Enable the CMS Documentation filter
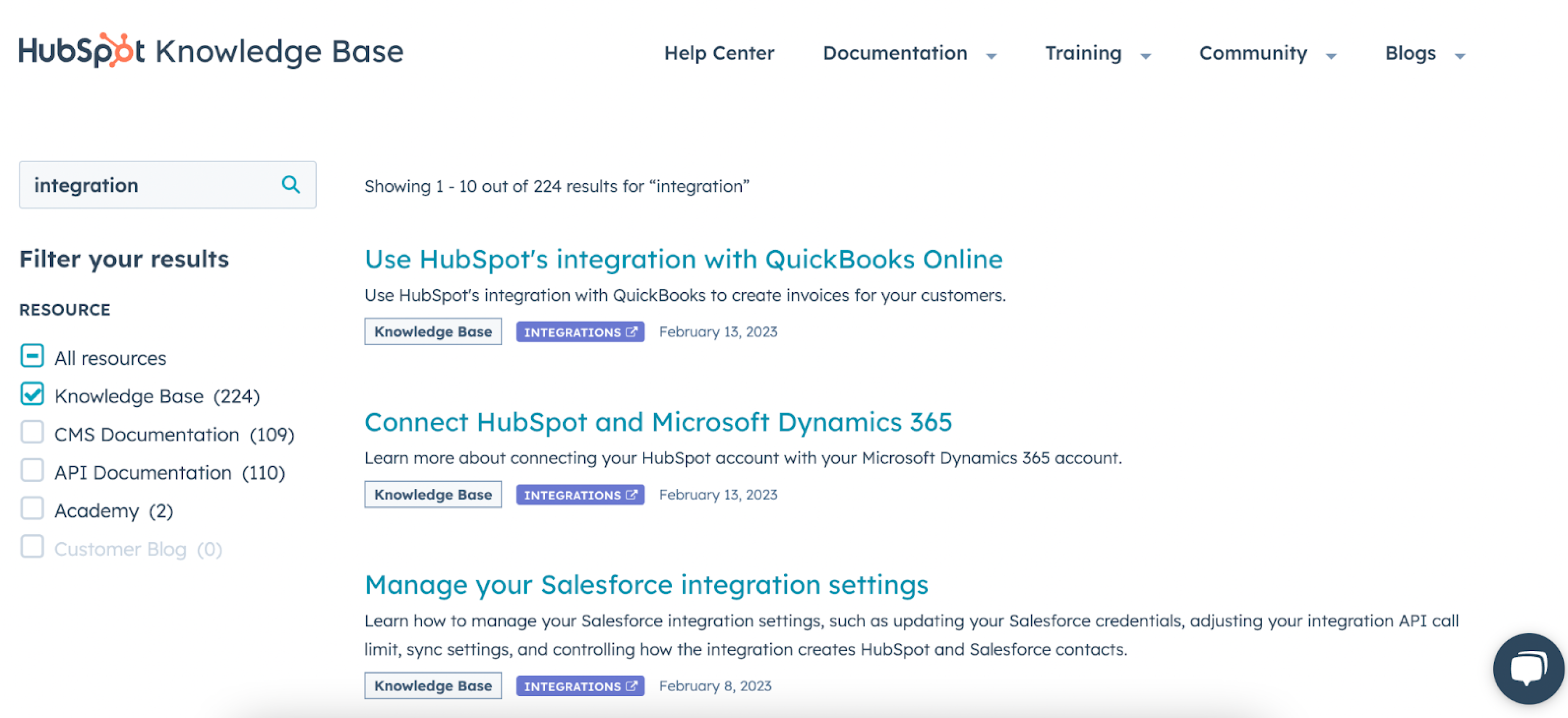 32,433
